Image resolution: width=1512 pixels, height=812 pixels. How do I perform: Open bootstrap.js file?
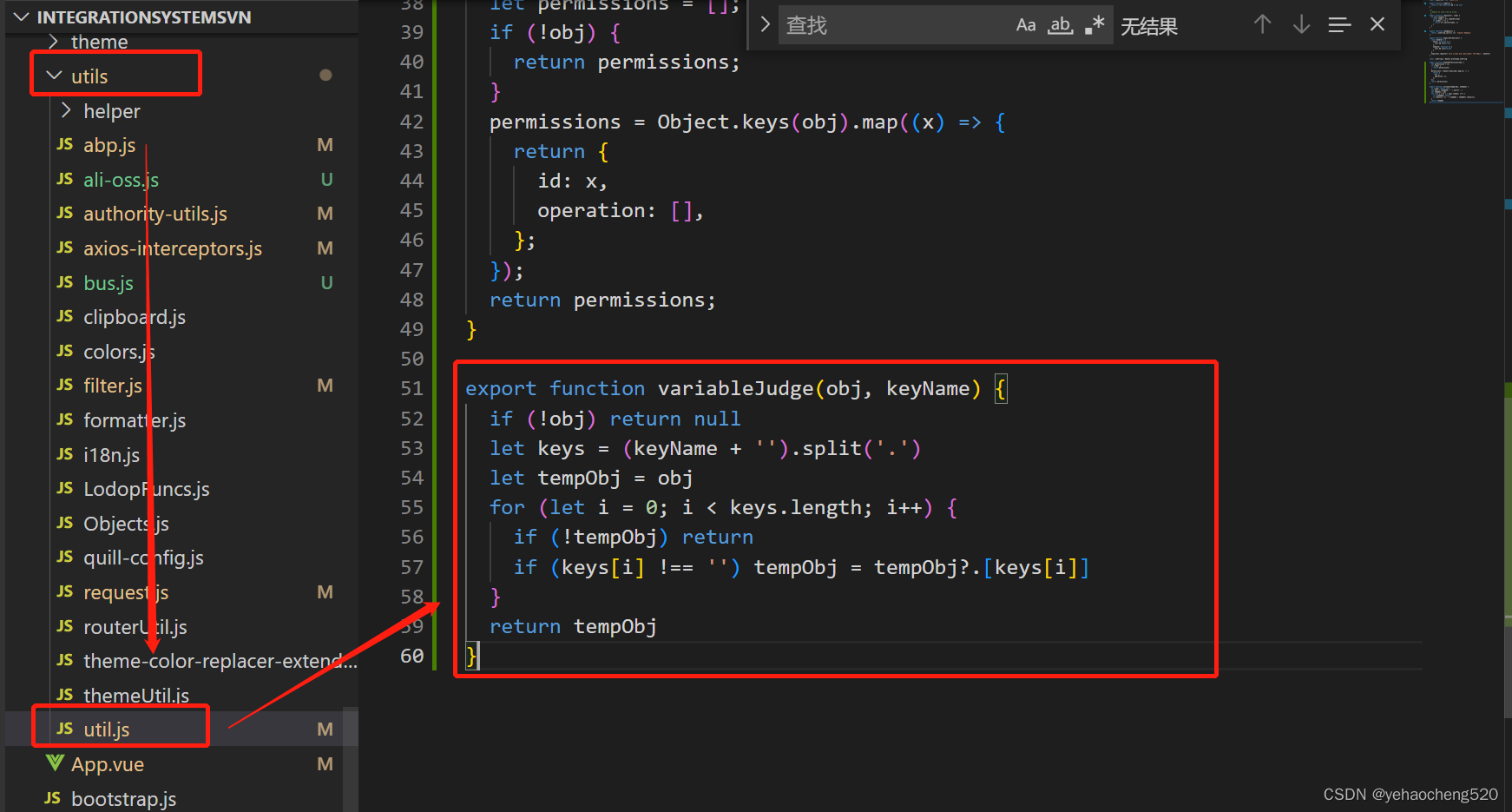tap(123, 799)
